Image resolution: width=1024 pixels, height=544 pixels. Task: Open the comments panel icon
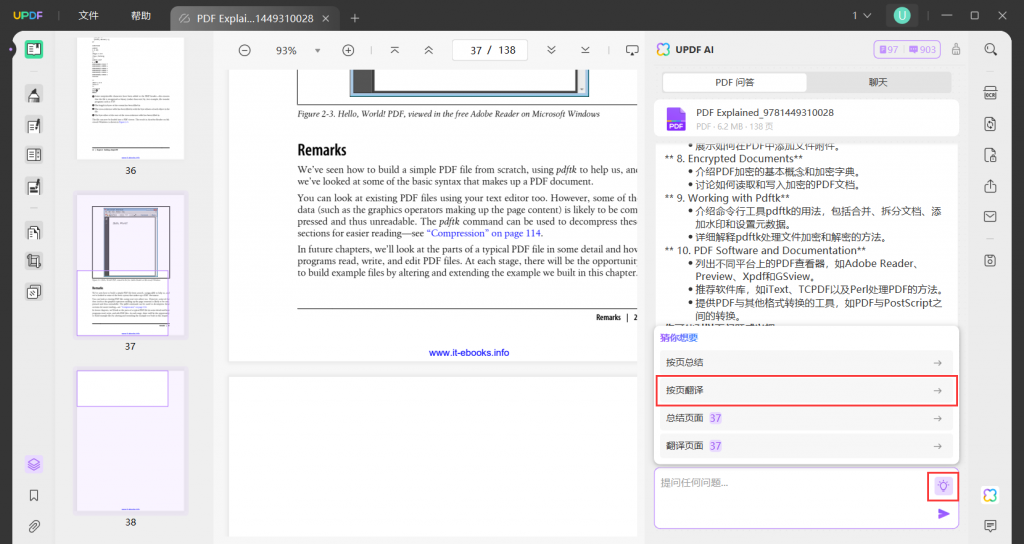991,526
